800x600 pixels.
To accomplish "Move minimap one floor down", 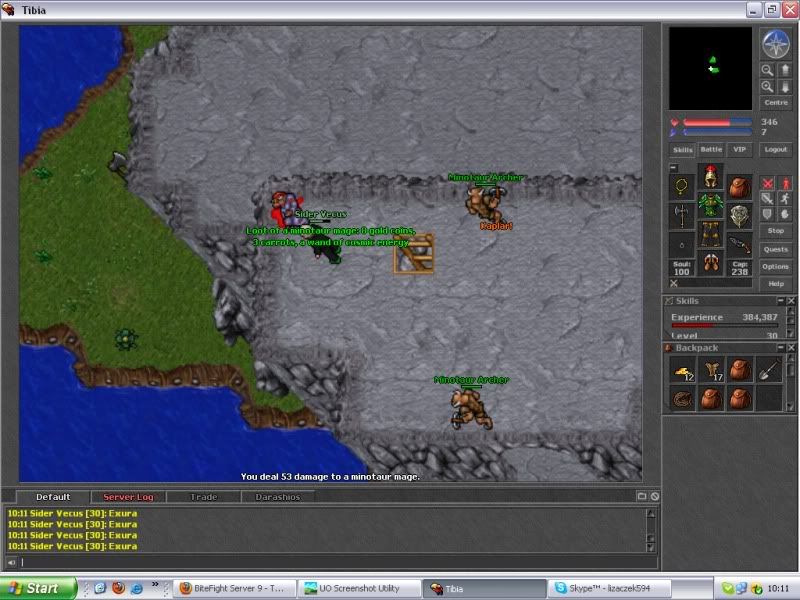I will 785,87.
